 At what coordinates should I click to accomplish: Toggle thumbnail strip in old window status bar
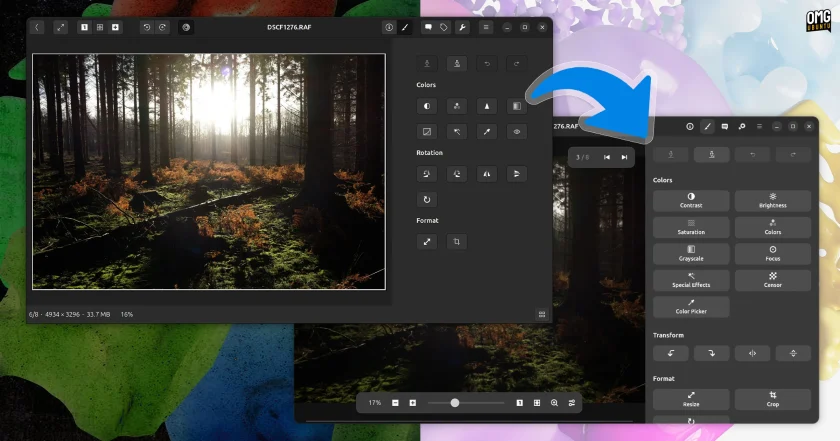pos(542,315)
